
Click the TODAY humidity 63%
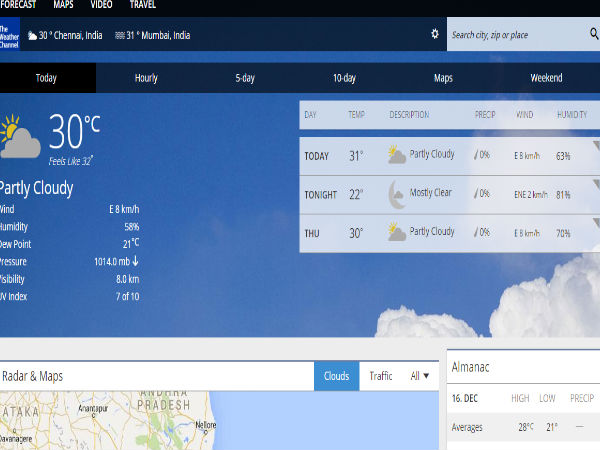(x=563, y=156)
